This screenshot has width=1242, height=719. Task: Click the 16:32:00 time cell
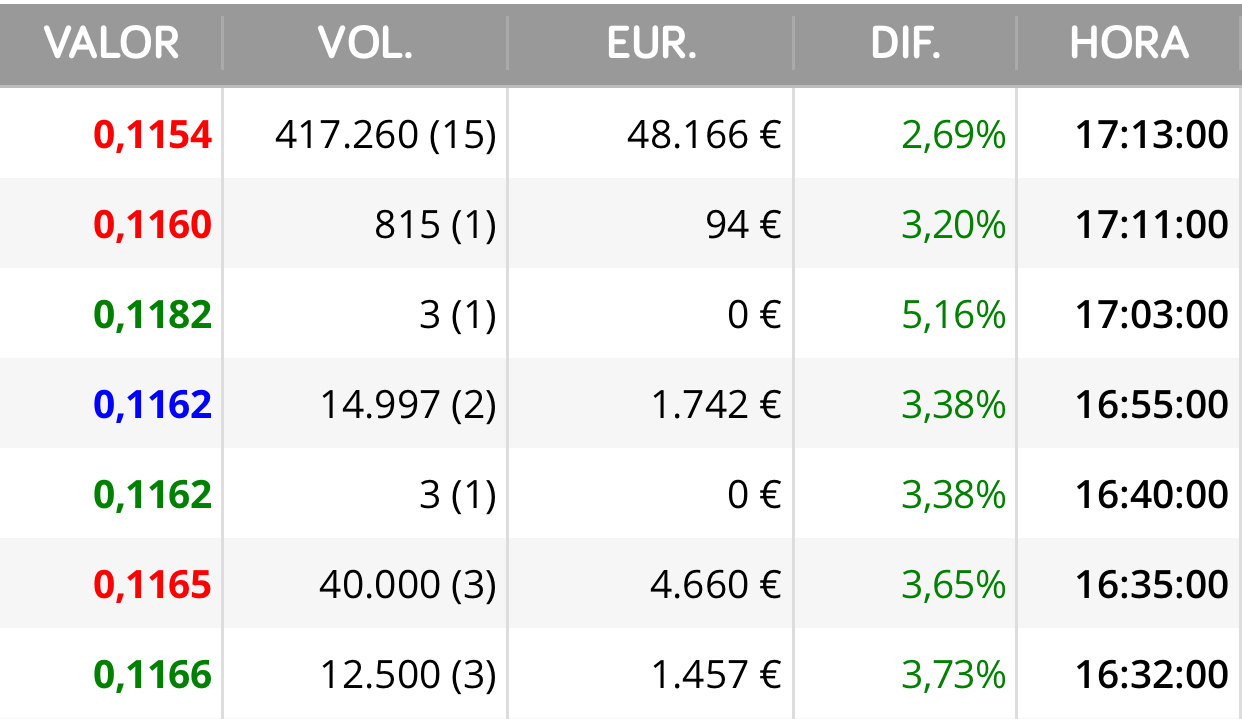pos(1152,674)
